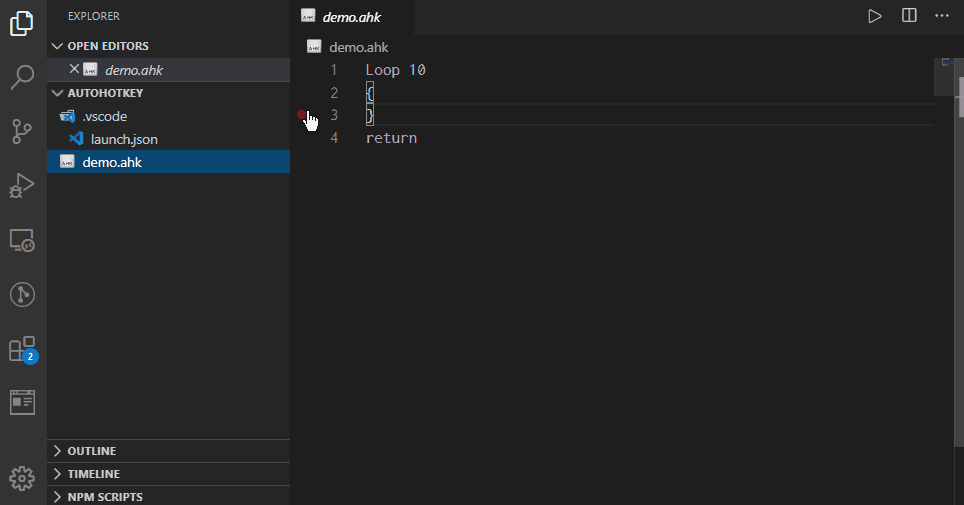Close demo.ahk in Open Editors list
The image size is (964, 505).
tap(74, 69)
